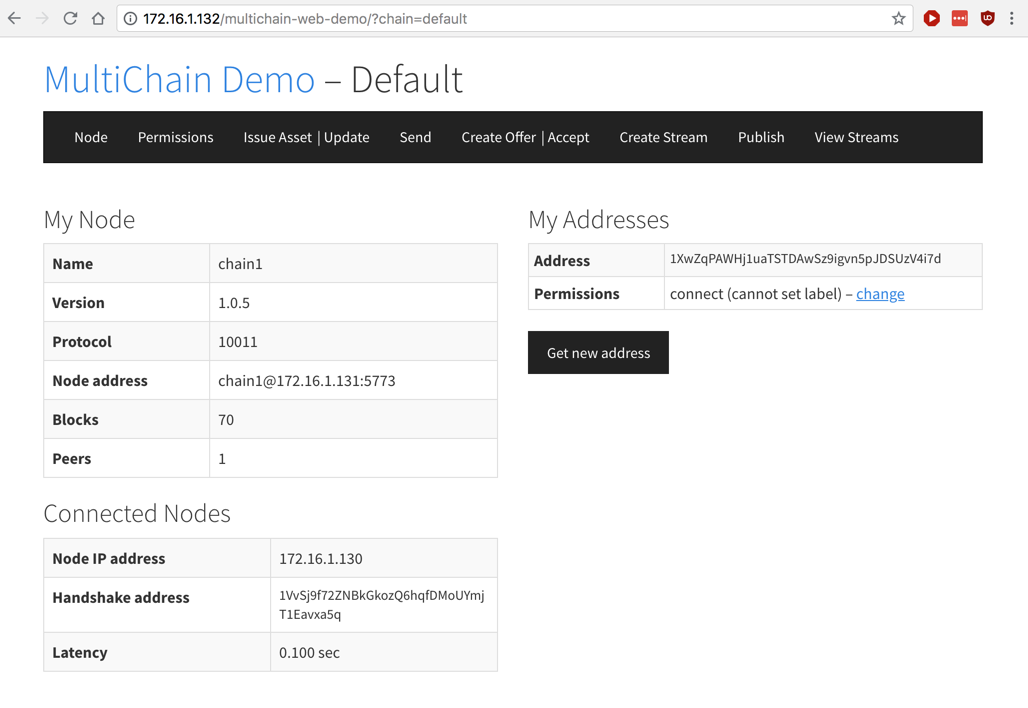
Task: Click the red play extension icon
Action: coord(931,18)
